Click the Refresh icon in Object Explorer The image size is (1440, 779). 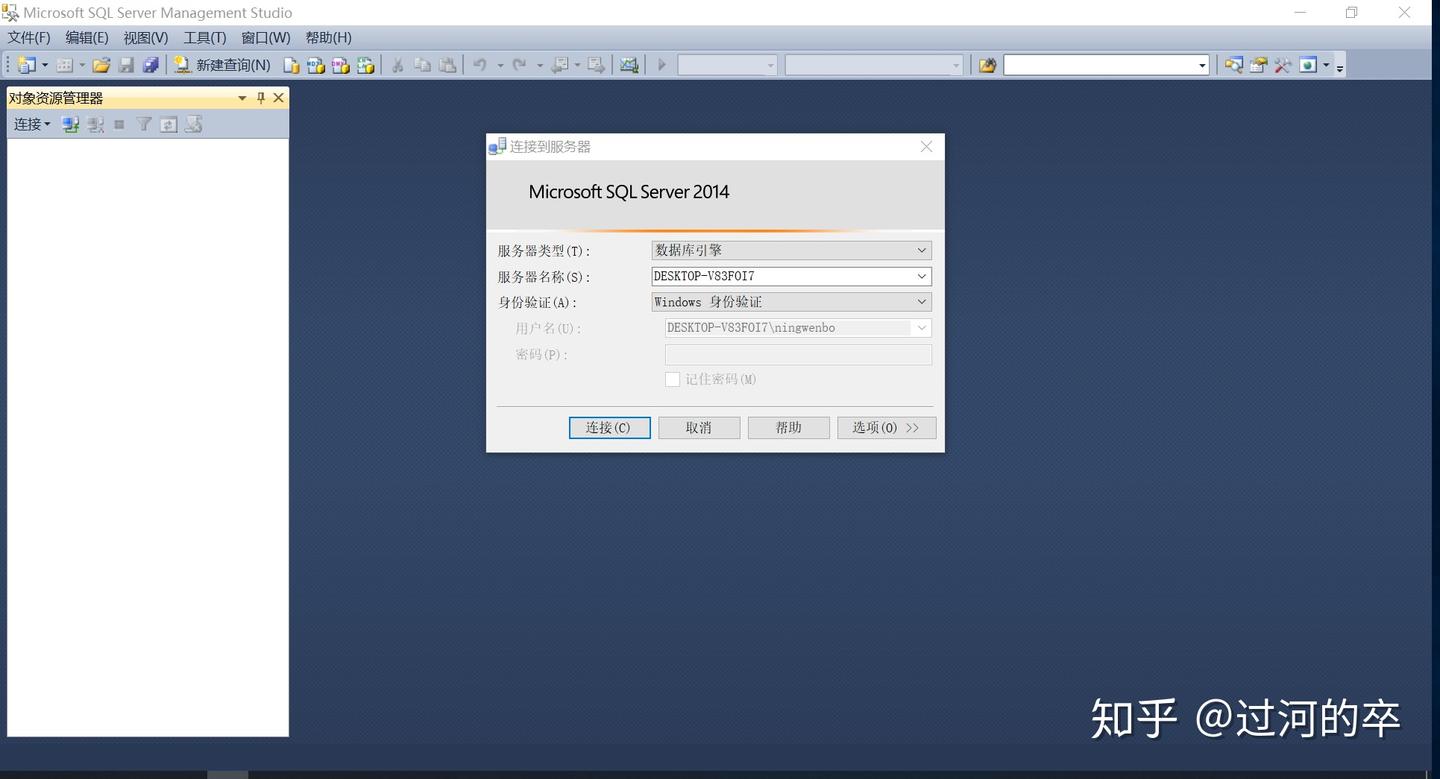click(x=169, y=124)
